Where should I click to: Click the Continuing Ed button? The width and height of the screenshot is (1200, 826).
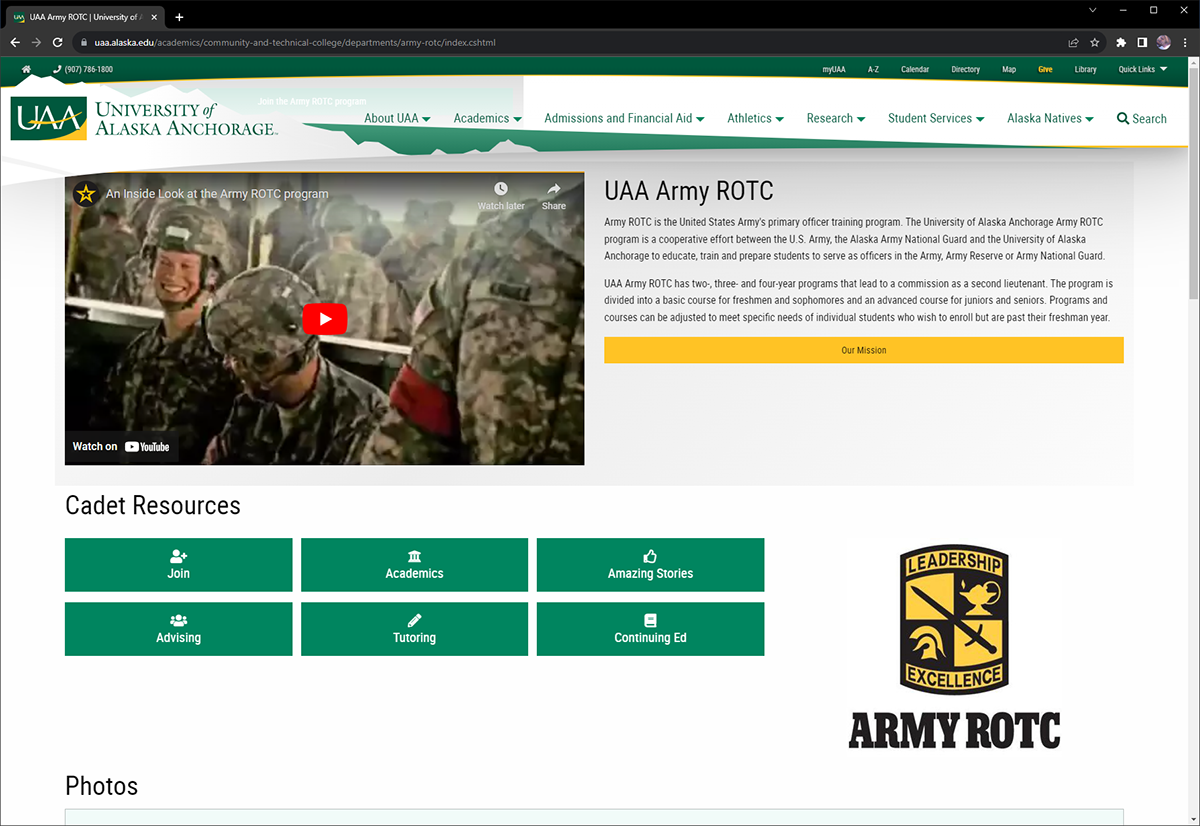[650, 629]
